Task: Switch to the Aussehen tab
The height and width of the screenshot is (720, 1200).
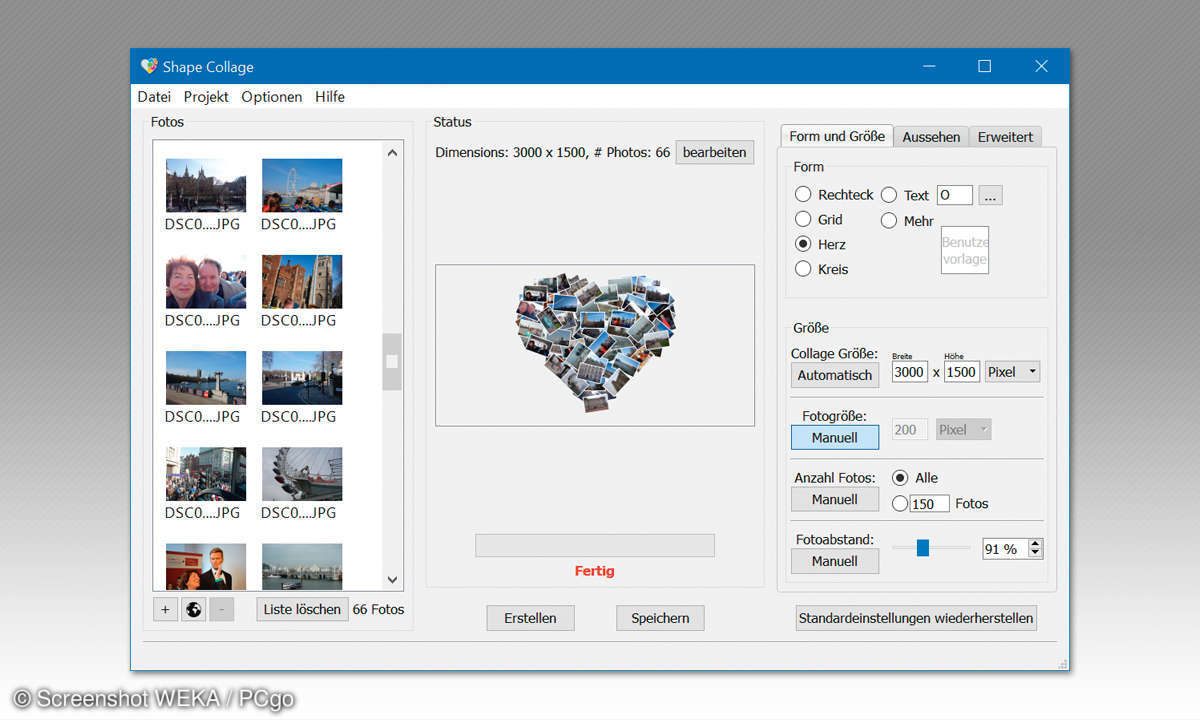Action: [x=931, y=137]
